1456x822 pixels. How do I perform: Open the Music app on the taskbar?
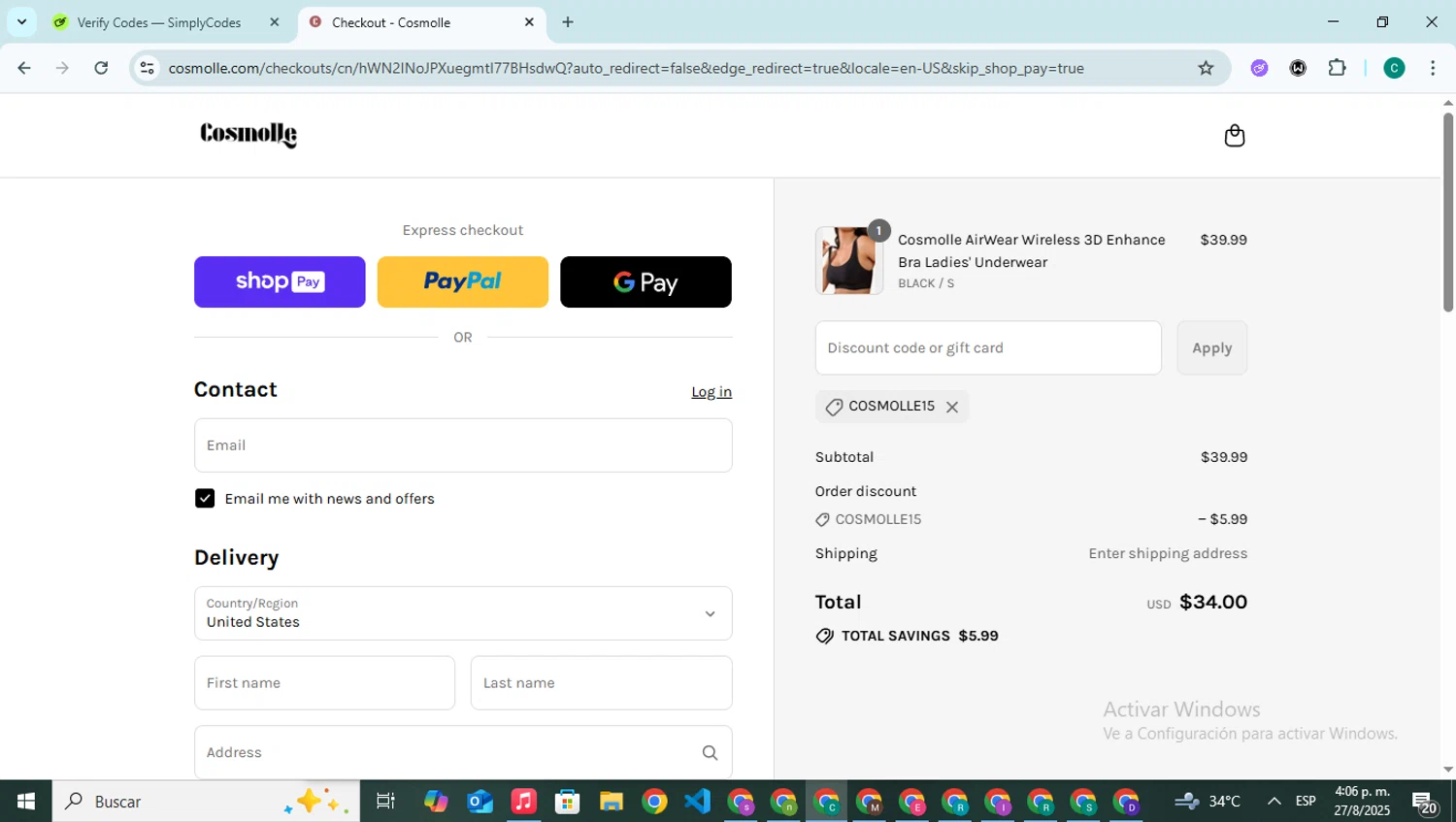coord(523,802)
